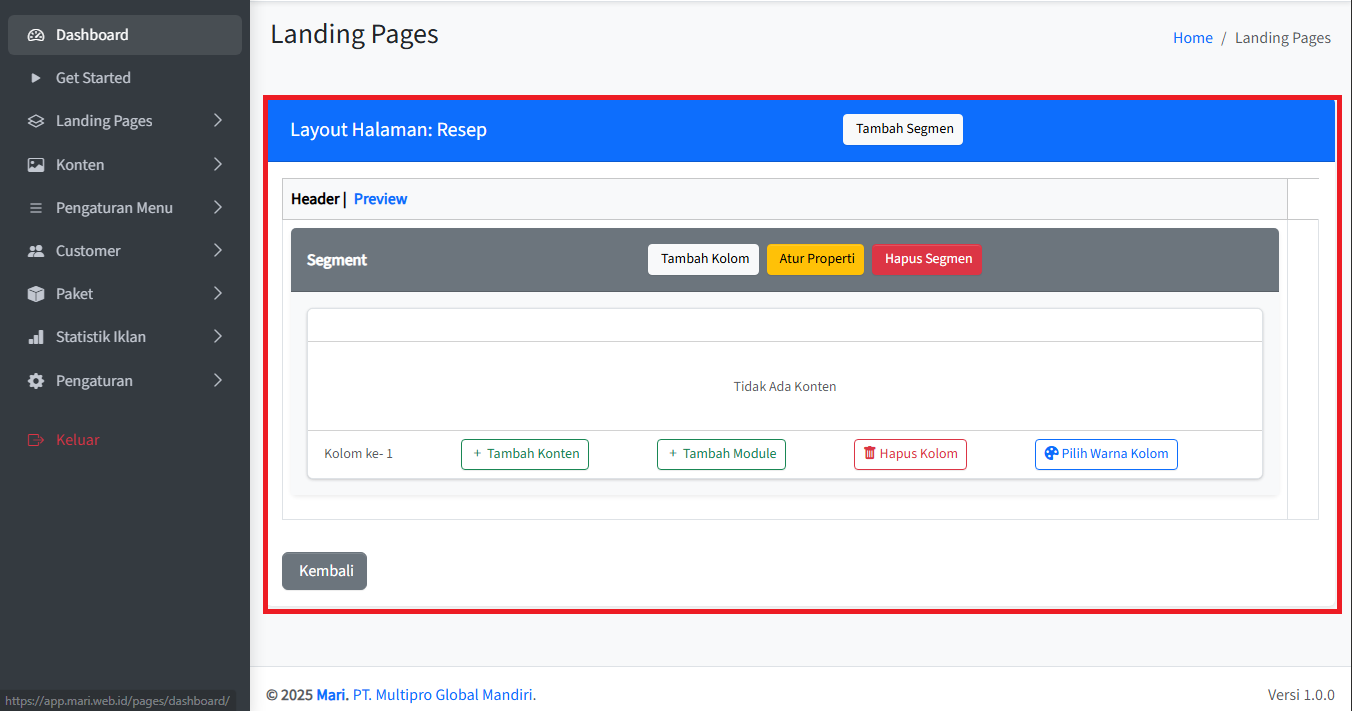Image resolution: width=1352 pixels, height=711 pixels.
Task: Expand the Statistik Iklan chevron
Action: [218, 337]
